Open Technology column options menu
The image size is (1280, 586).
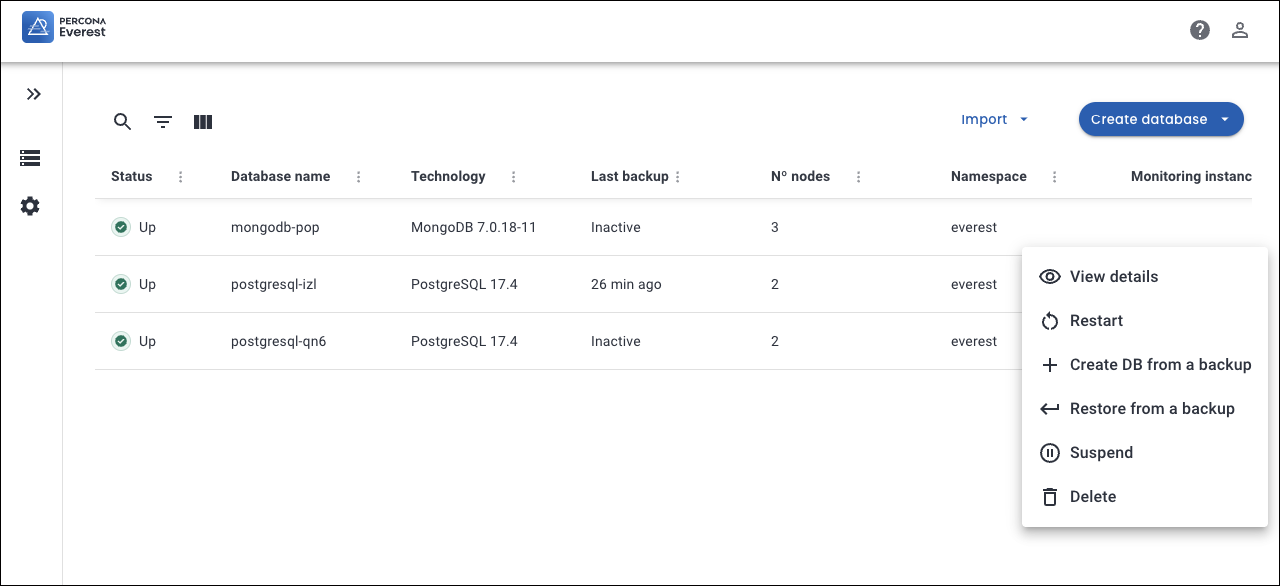pos(514,177)
